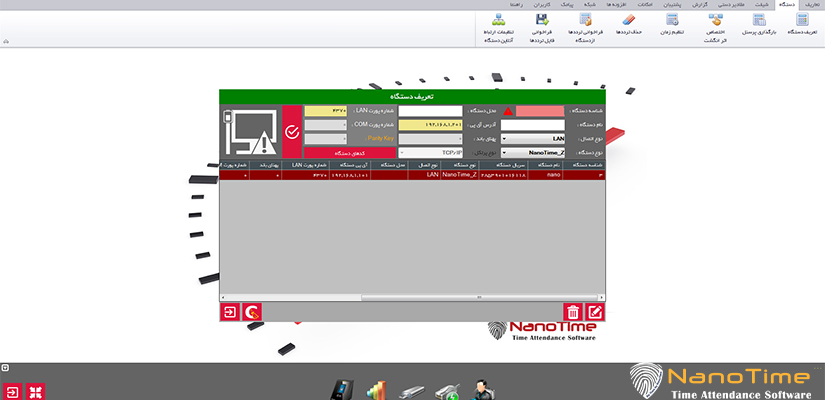Open the TCP/IP protocol dropdown
This screenshot has height=400, width=825.
pos(430,153)
